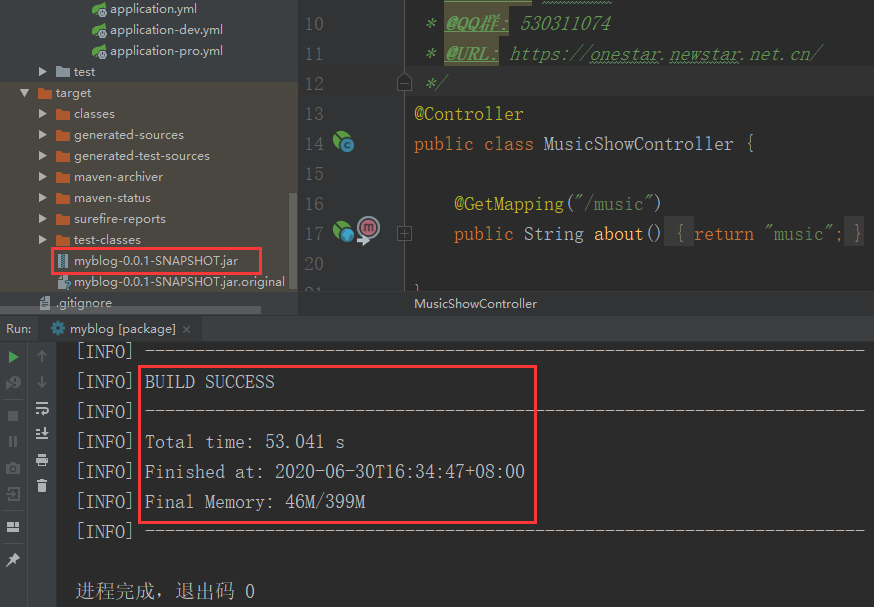Viewport: 874px width, 607px height.
Task: Toggle soft-wrap in Run console
Action: point(42,409)
